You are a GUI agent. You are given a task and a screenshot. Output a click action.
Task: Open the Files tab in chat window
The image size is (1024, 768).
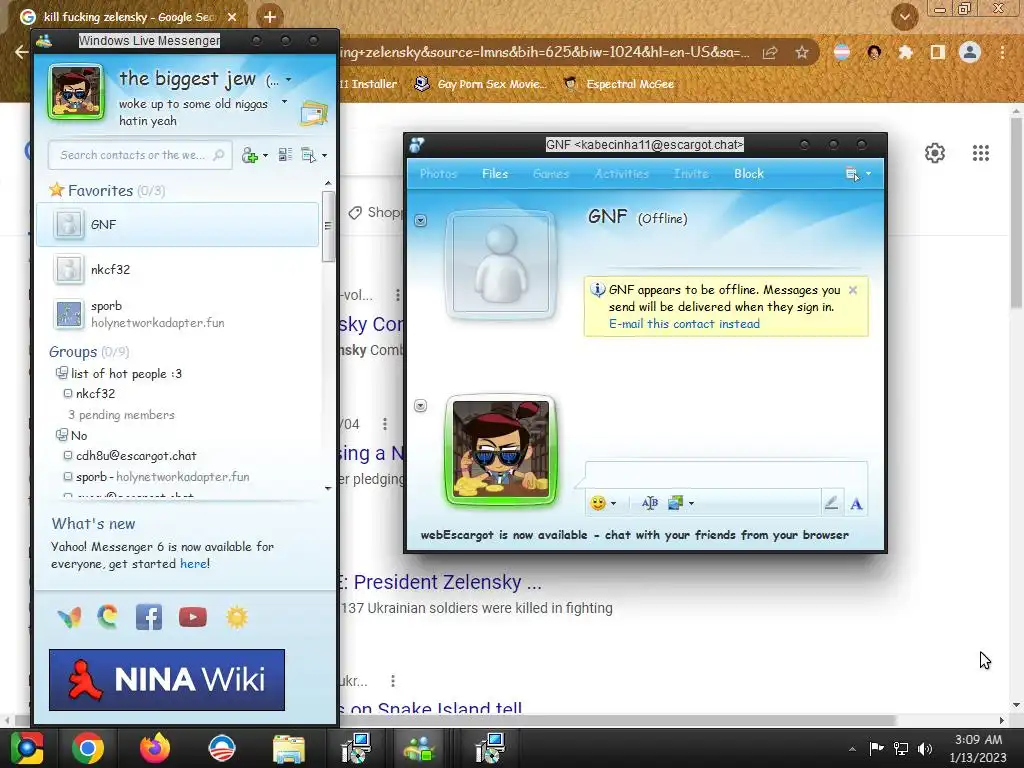[x=494, y=174]
